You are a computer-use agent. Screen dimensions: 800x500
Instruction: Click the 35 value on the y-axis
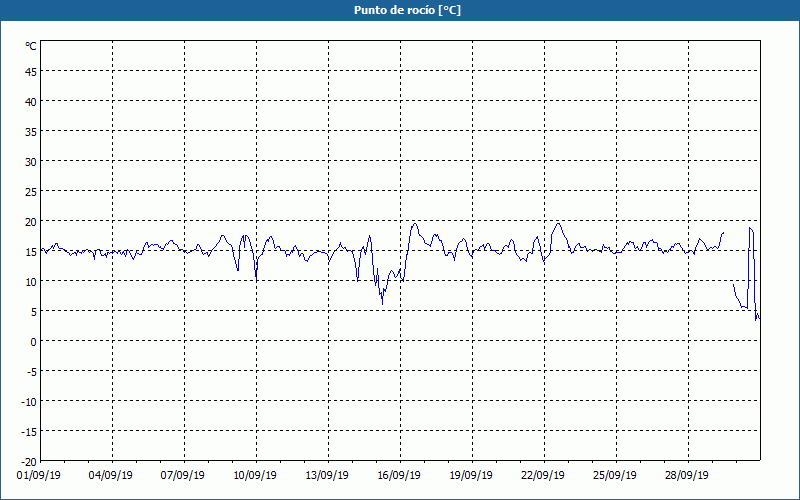[31, 132]
